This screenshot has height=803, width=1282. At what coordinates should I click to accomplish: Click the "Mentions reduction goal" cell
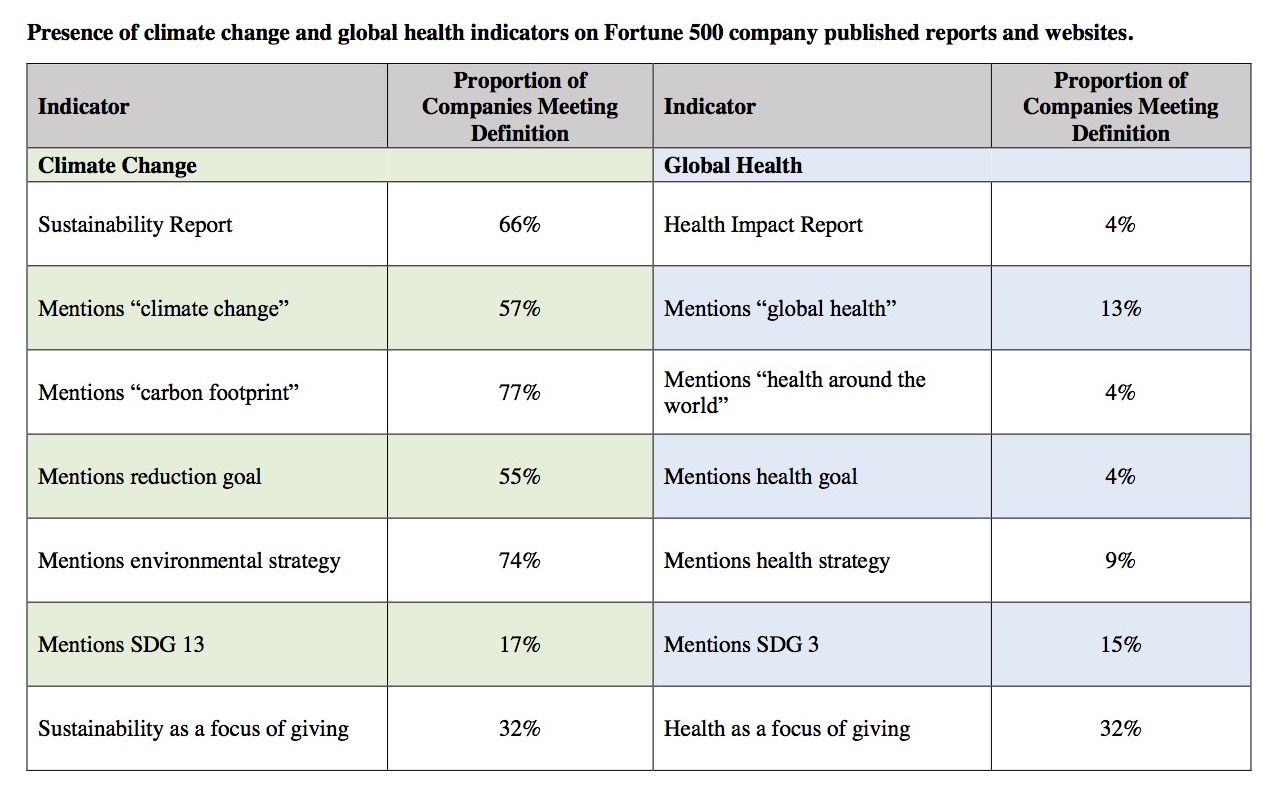(x=149, y=477)
